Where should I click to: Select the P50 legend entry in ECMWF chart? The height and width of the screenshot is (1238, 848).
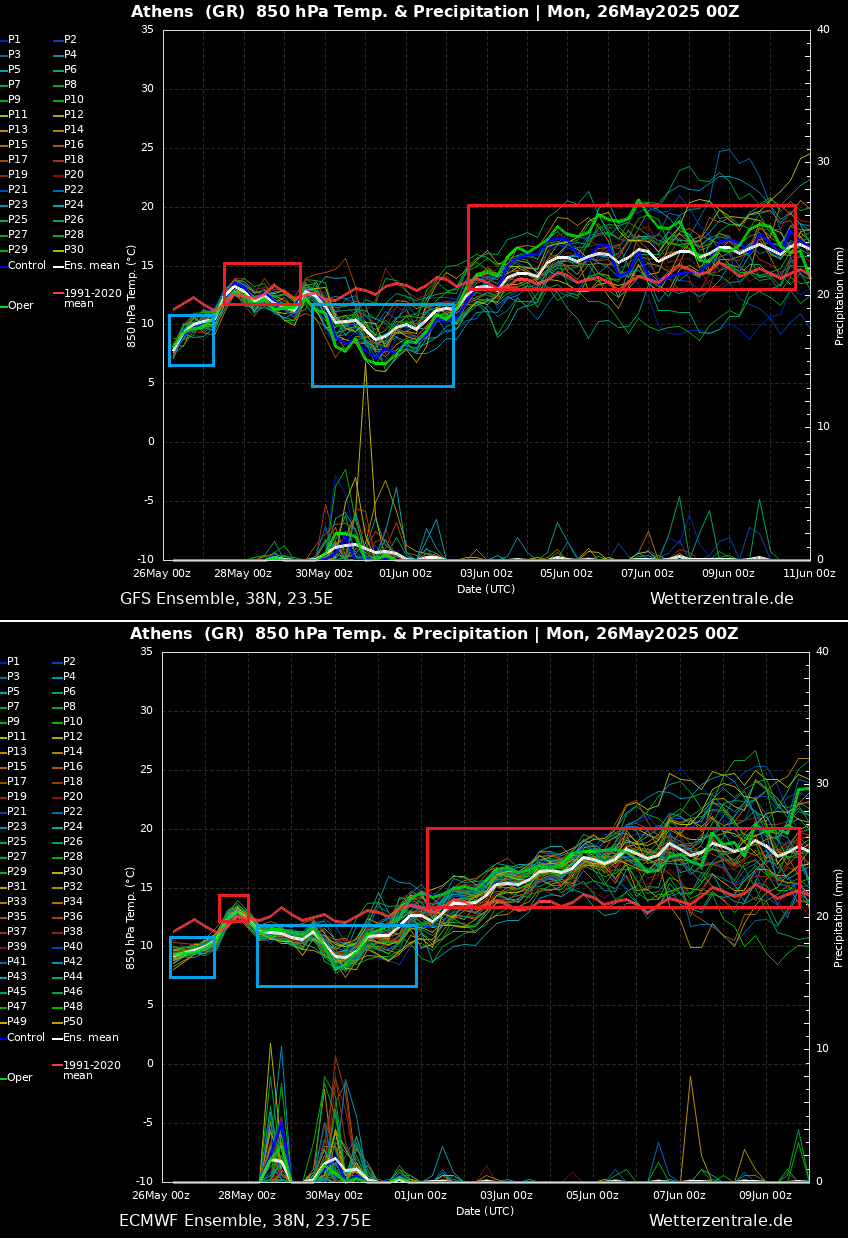72,1022
